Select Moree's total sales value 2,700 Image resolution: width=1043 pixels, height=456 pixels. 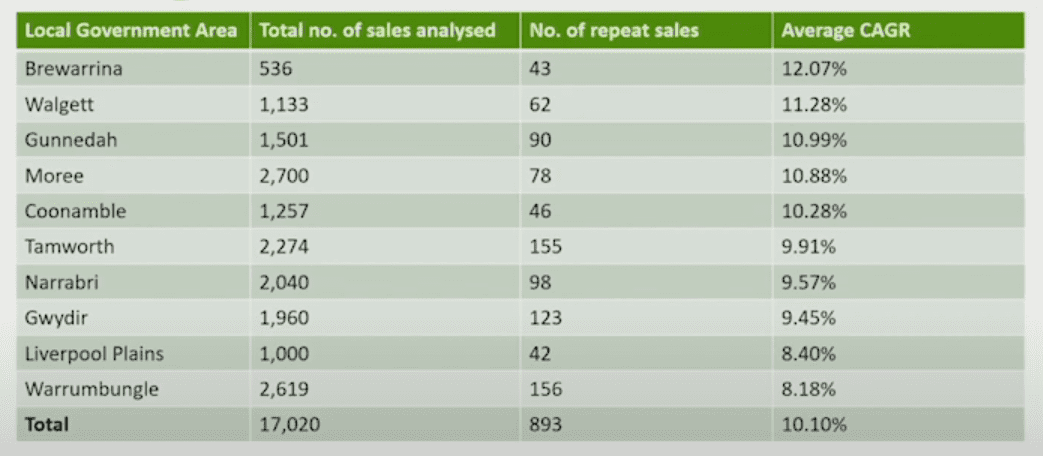tap(284, 176)
